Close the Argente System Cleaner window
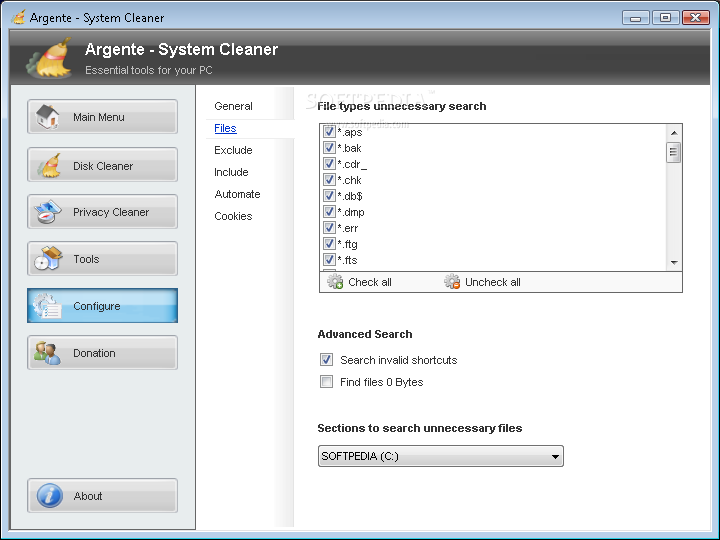This screenshot has width=720, height=540. pyautogui.click(x=695, y=18)
